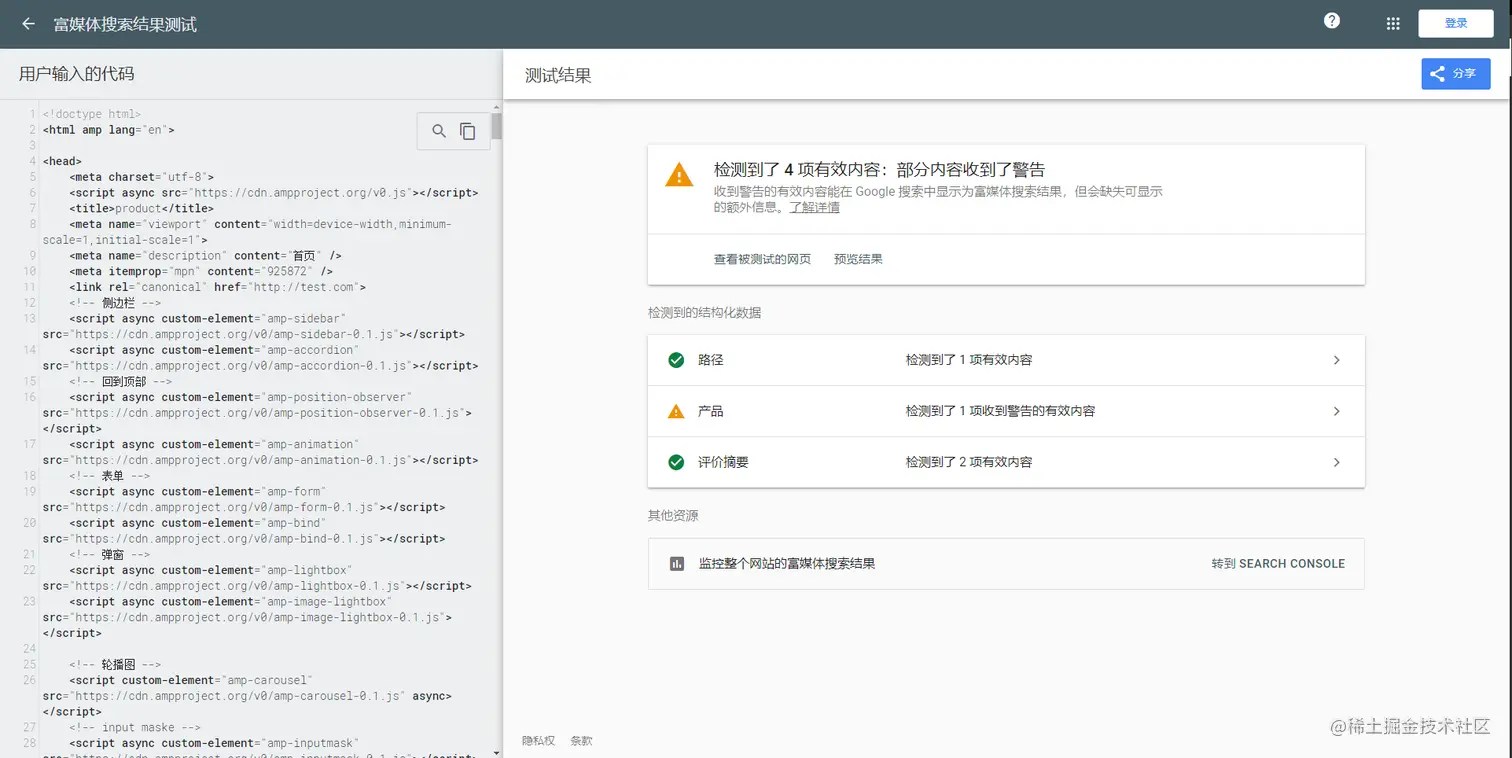Click the 检测到了 4 项有效内容 headline

coord(879,170)
